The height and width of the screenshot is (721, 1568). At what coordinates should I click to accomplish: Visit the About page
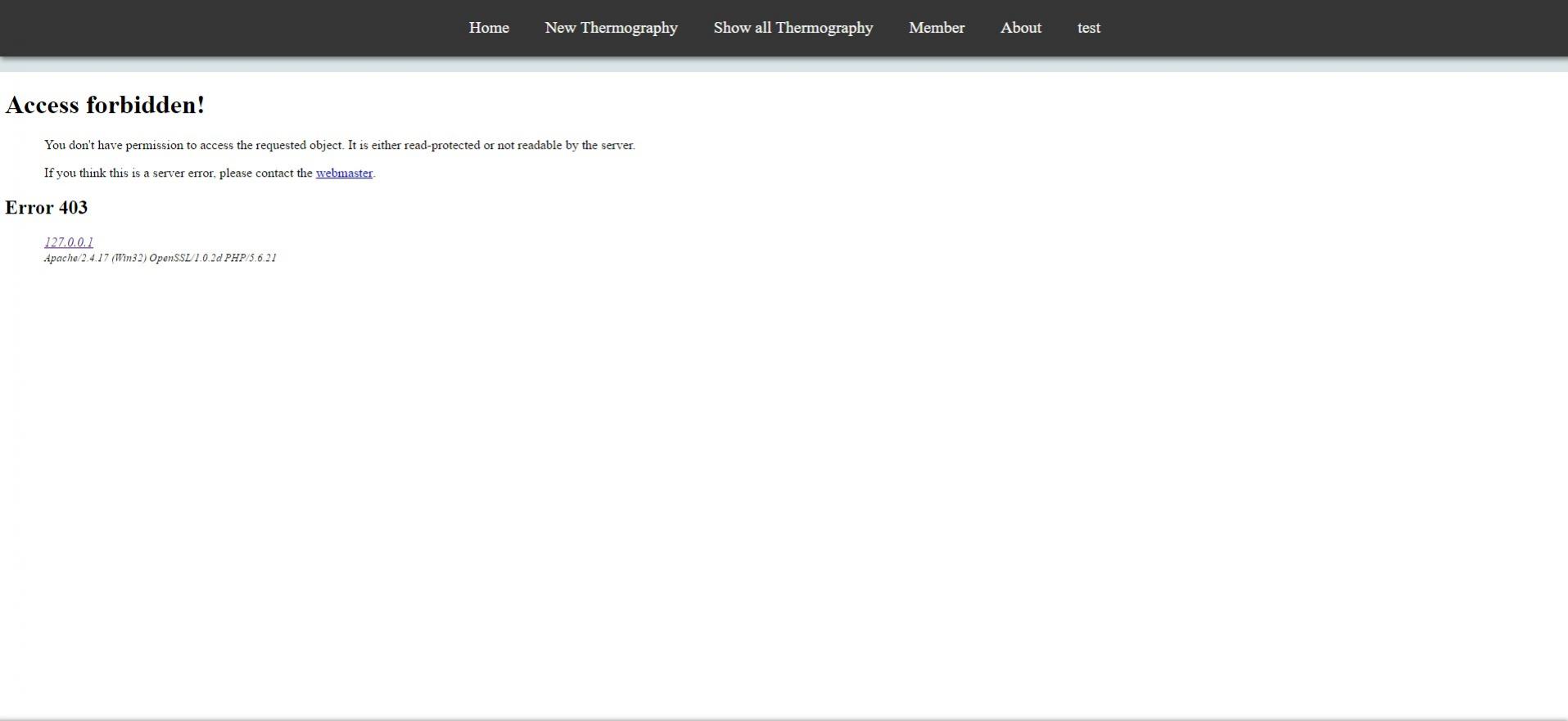pyautogui.click(x=1021, y=28)
